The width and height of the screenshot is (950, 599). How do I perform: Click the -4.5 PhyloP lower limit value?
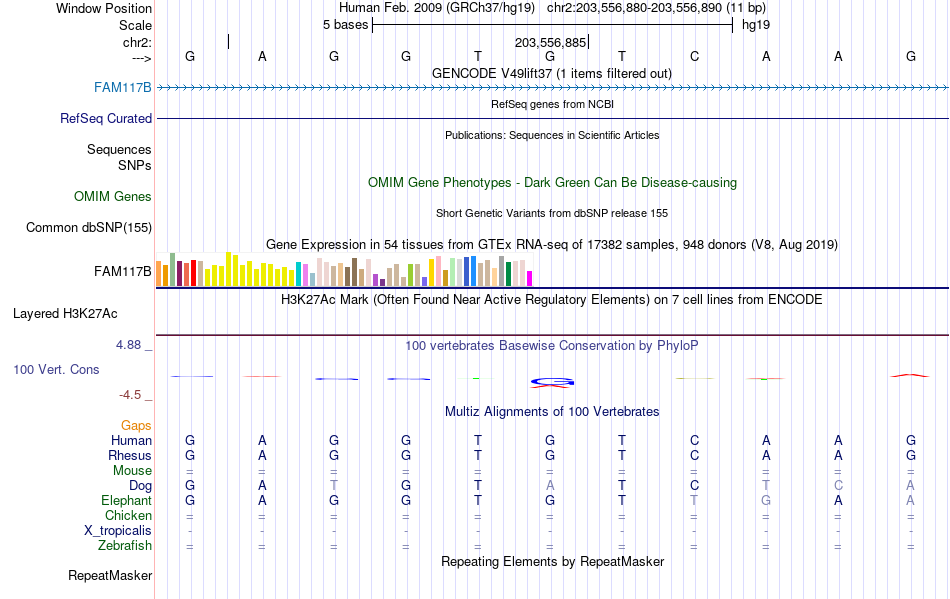coord(130,395)
